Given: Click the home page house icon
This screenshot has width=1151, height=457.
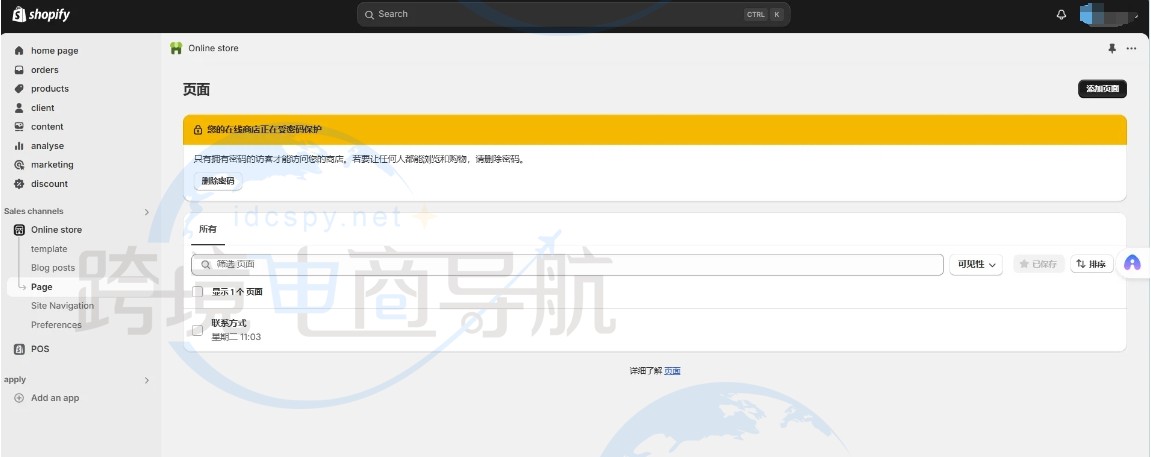Looking at the screenshot, I should pos(19,51).
